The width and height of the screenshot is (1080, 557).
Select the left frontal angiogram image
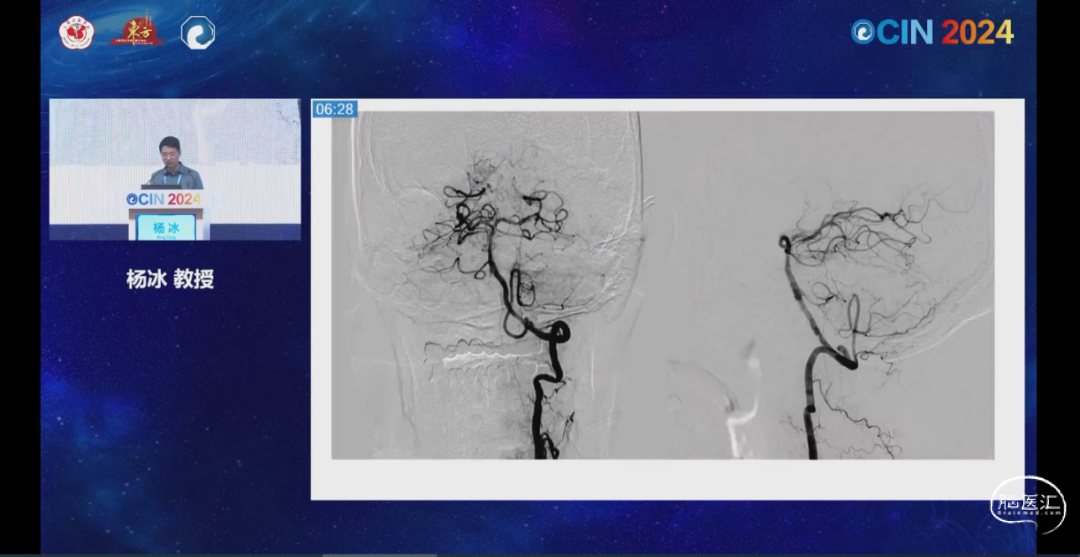(x=486, y=285)
